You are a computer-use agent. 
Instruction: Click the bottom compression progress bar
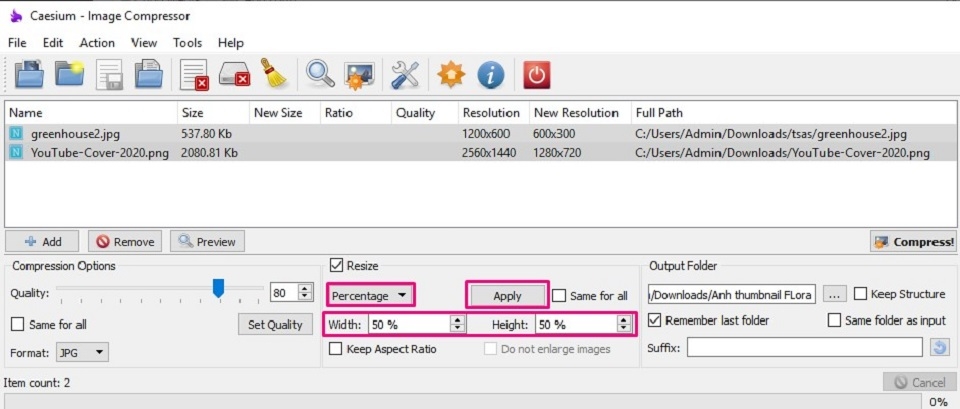(x=462, y=402)
